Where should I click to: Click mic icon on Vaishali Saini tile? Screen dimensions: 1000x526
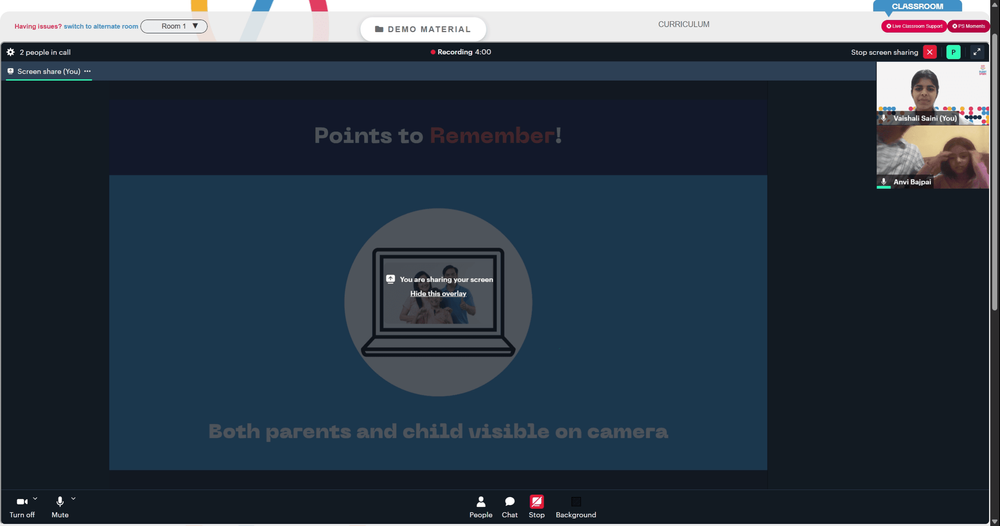click(x=884, y=118)
